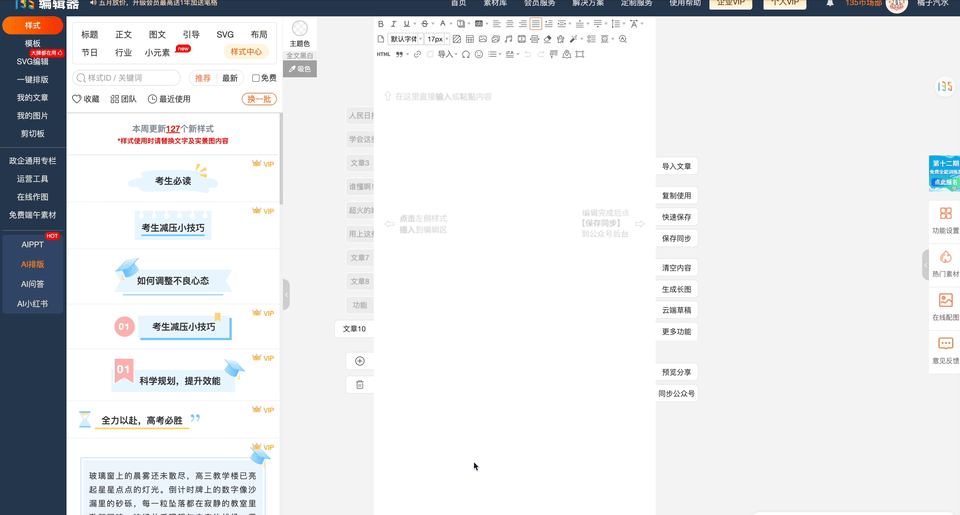Open AI排版 in left sidebar
This screenshot has height=515, width=960.
[x=32, y=264]
